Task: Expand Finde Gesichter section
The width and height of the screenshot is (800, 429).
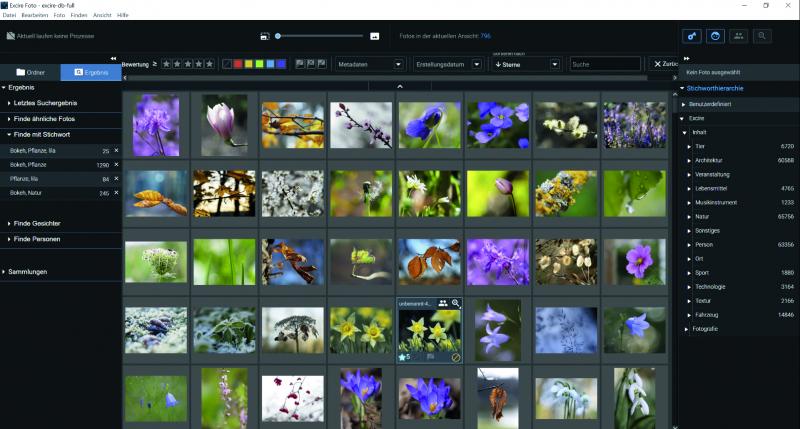Action: click(x=36, y=223)
